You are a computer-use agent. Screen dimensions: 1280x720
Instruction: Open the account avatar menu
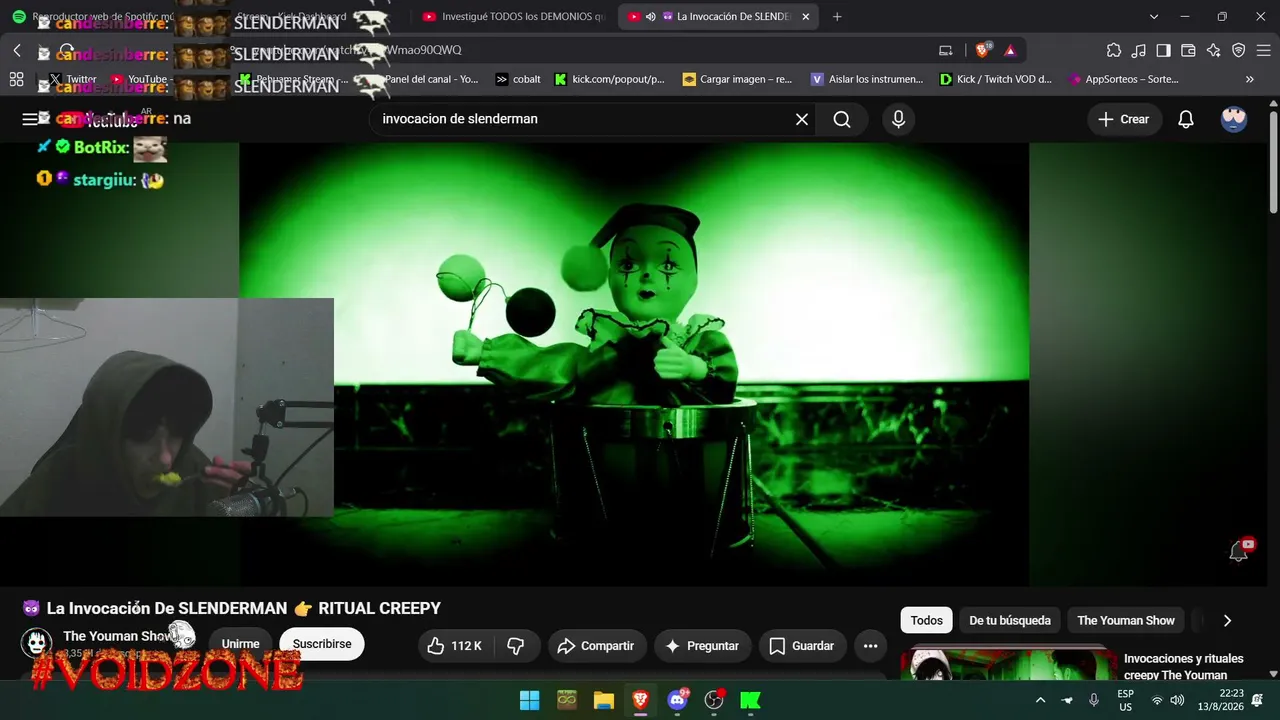1234,119
